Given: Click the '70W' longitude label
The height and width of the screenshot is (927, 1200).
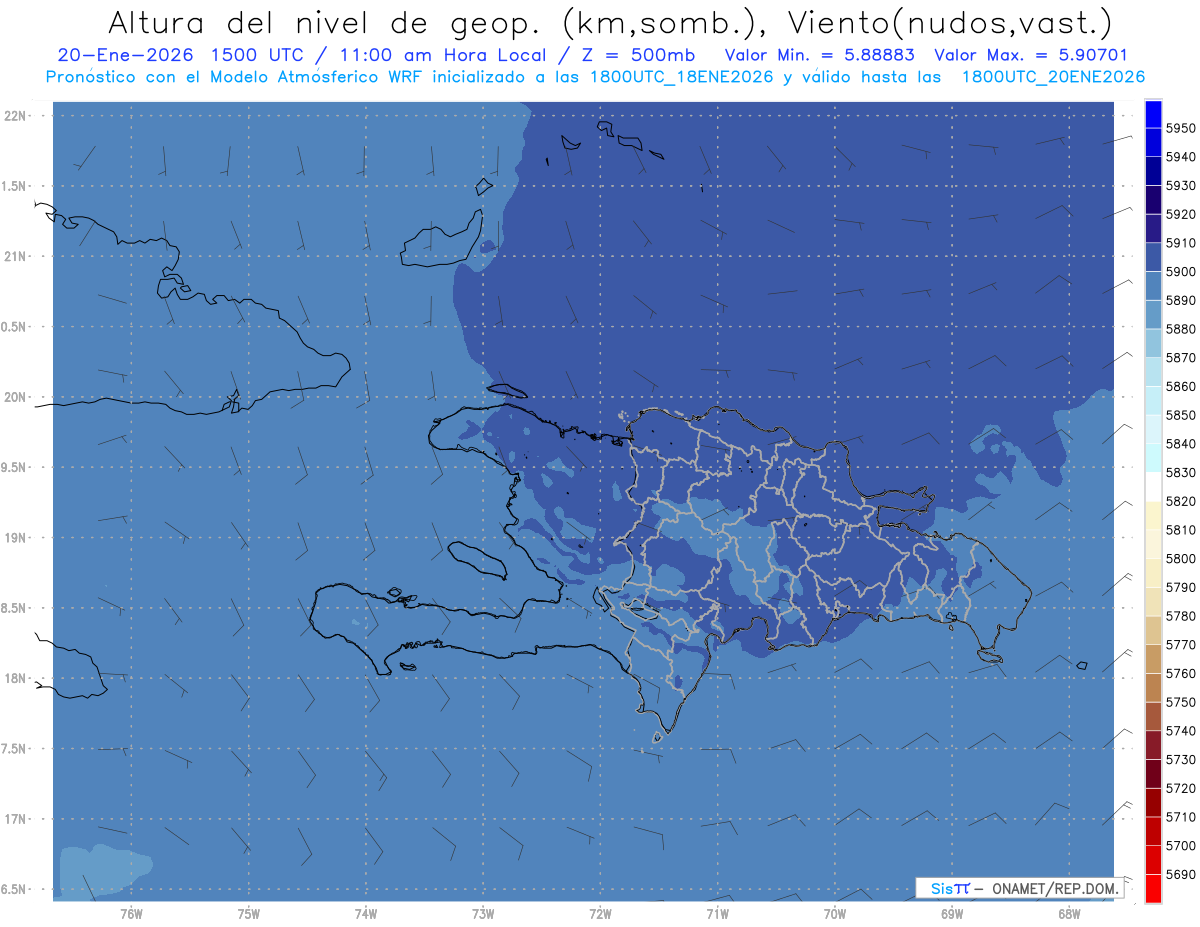Looking at the screenshot, I should [x=835, y=914].
